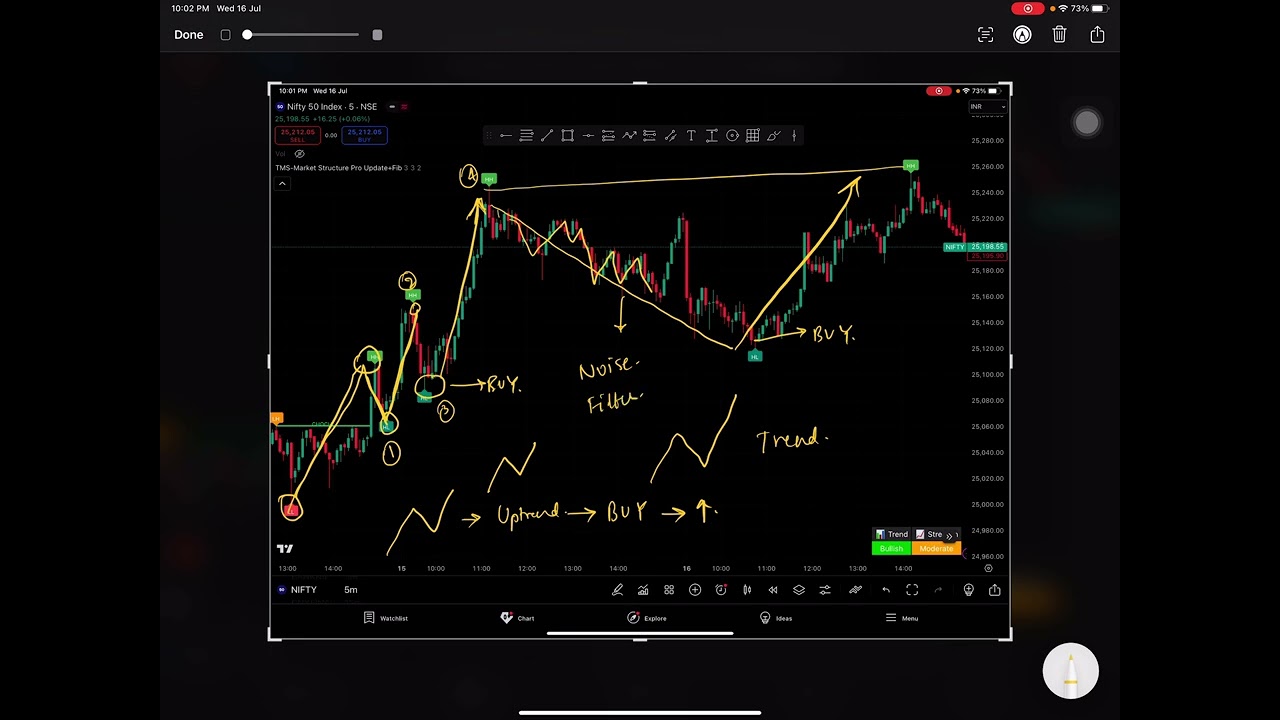Collapse the indicator legend with the chevron

[282, 183]
